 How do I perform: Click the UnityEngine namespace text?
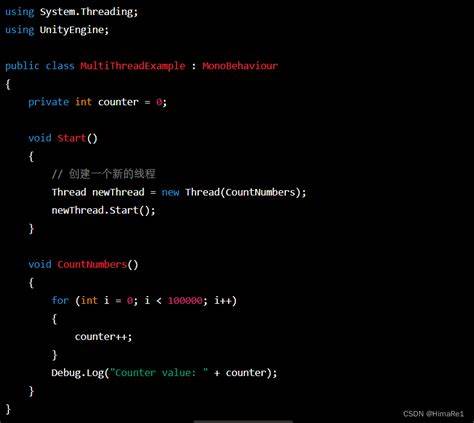[x=74, y=30]
